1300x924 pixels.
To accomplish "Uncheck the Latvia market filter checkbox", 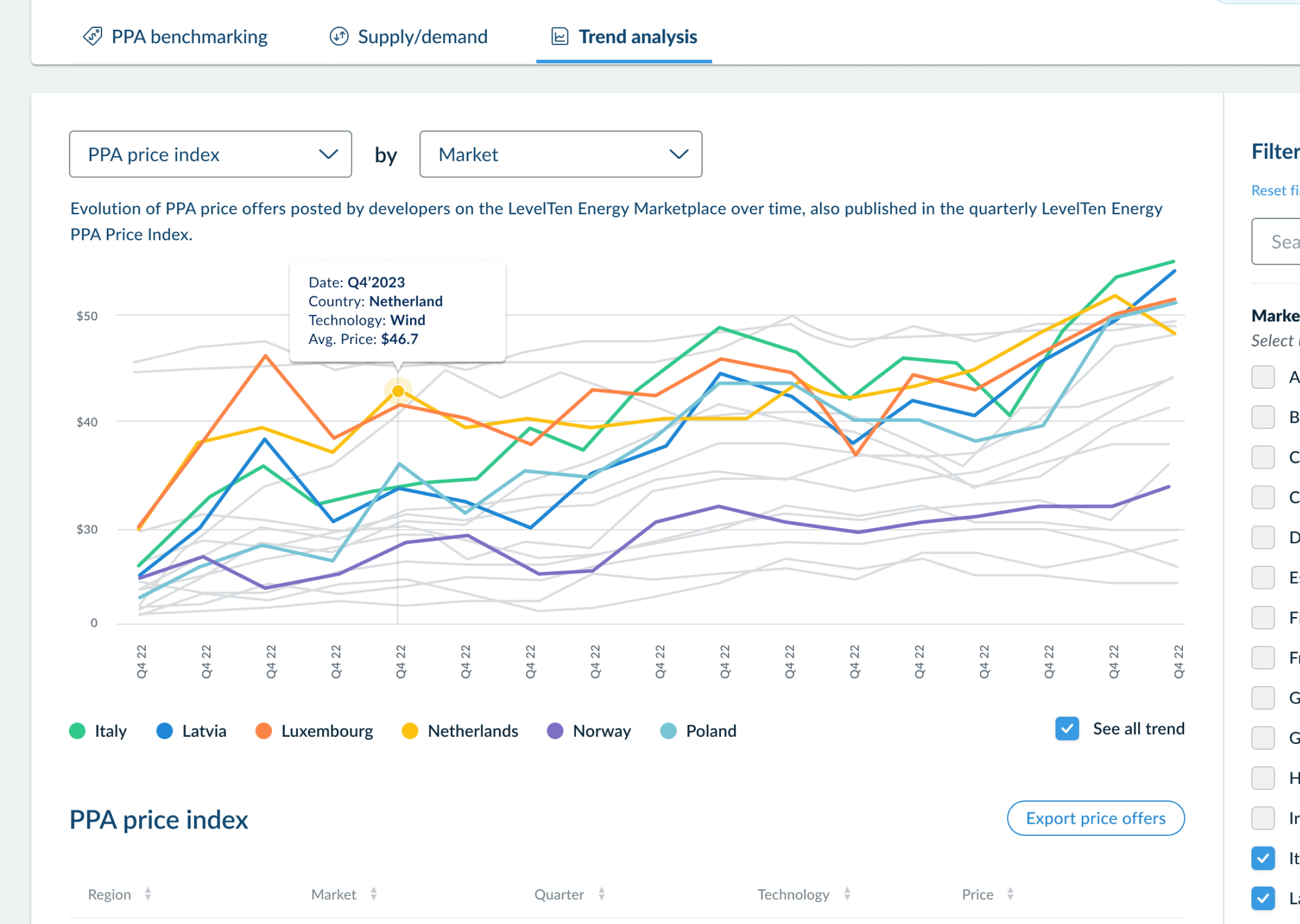I will point(1262,899).
